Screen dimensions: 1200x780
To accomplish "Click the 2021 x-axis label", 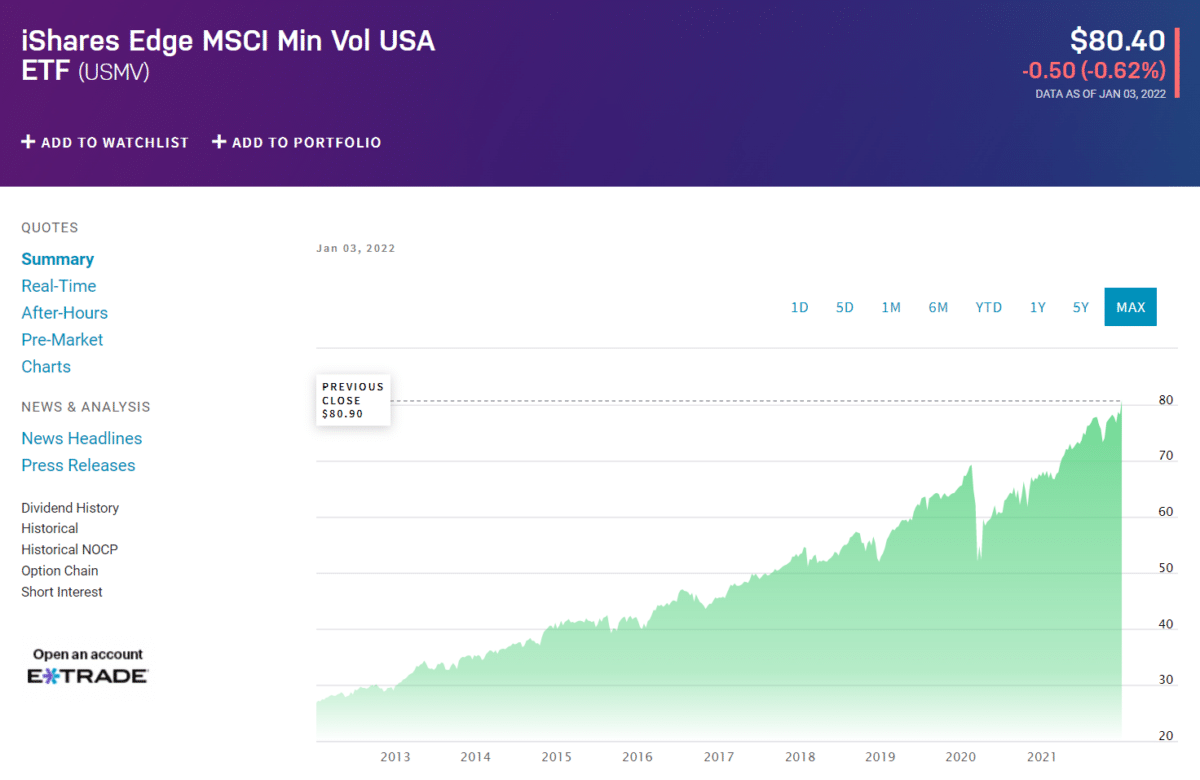I will [x=1042, y=757].
